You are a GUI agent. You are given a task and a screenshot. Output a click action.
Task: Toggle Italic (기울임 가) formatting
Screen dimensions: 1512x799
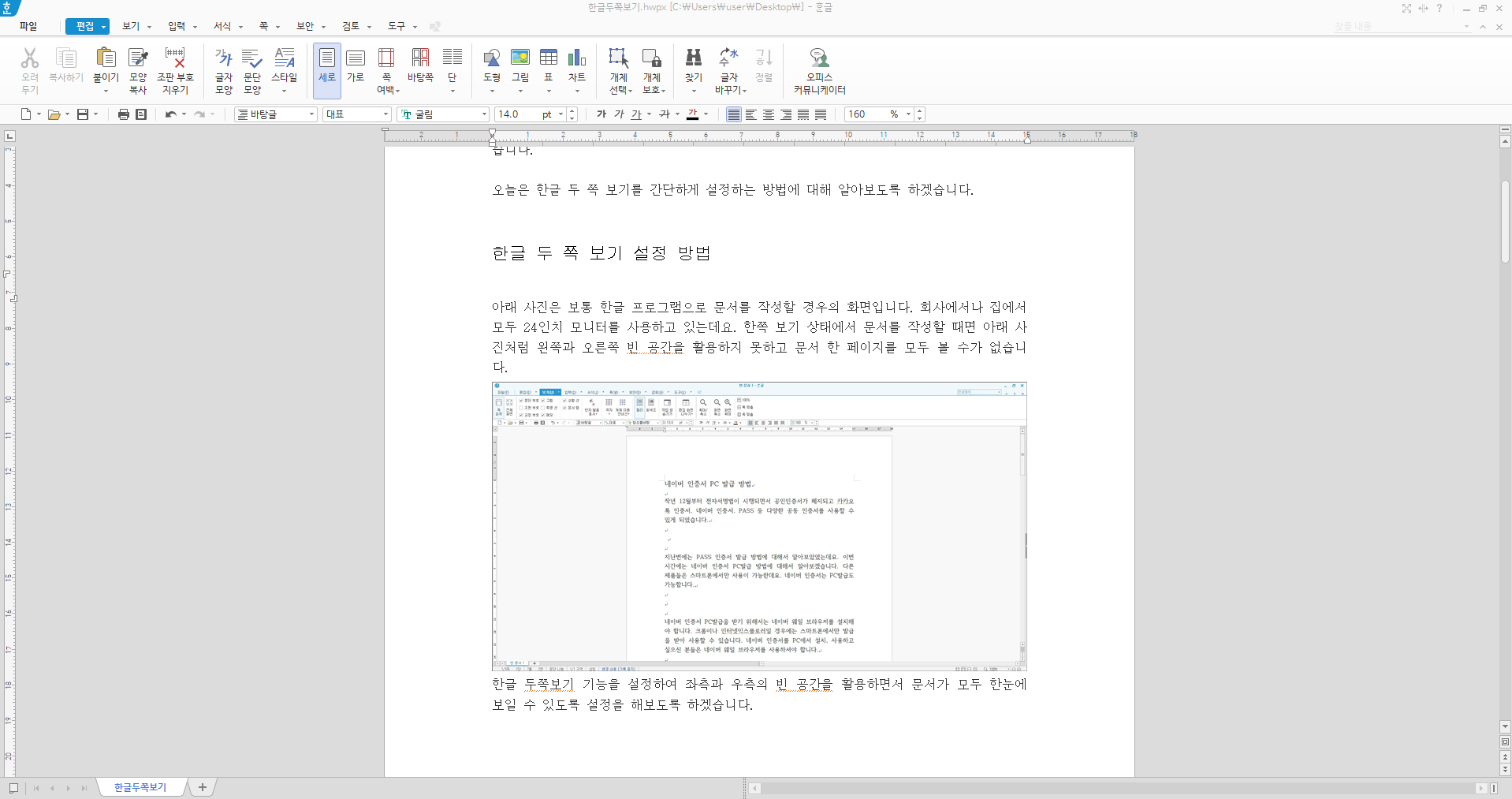[619, 114]
